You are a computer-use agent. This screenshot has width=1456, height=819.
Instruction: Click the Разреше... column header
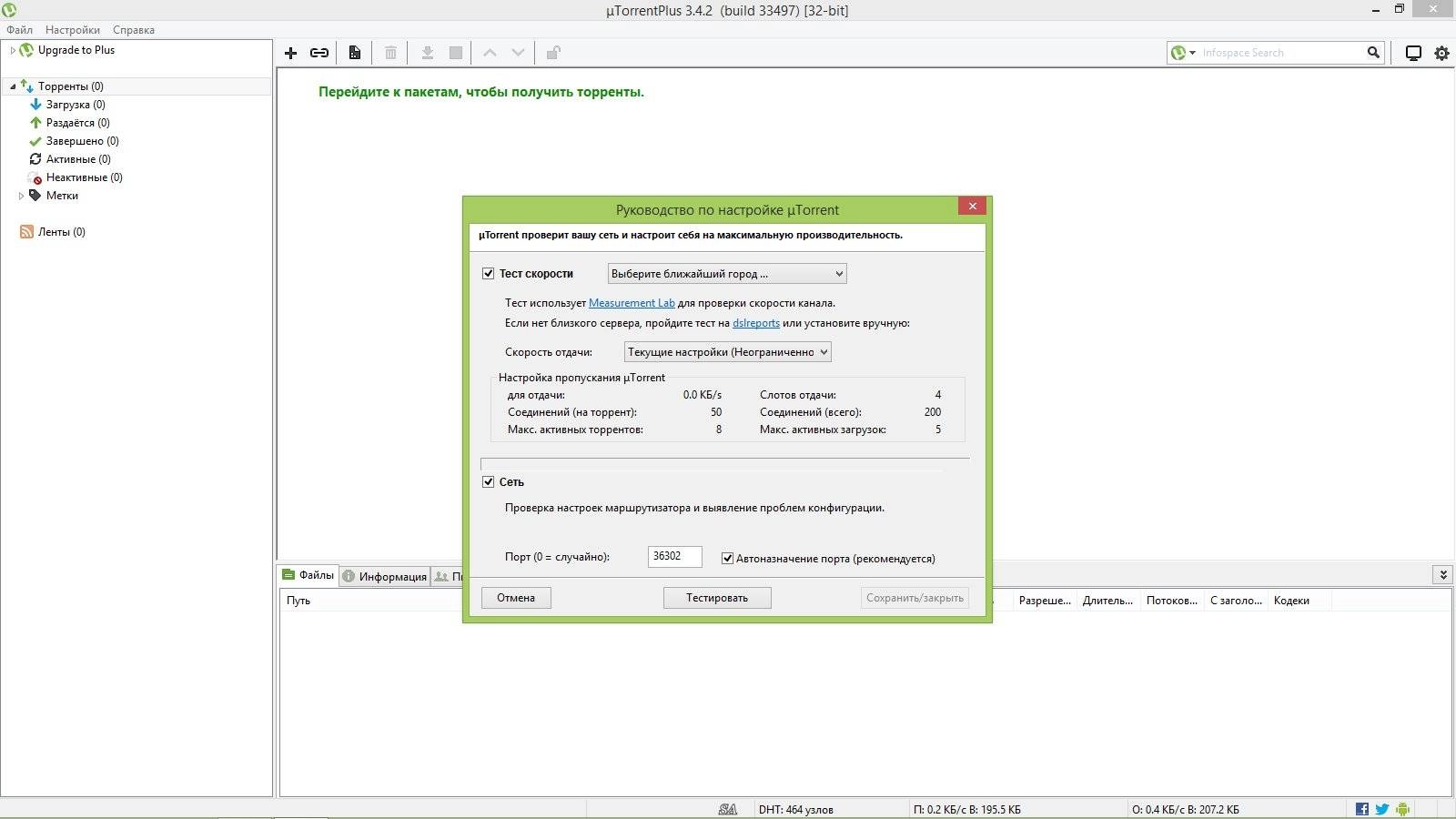(1045, 601)
